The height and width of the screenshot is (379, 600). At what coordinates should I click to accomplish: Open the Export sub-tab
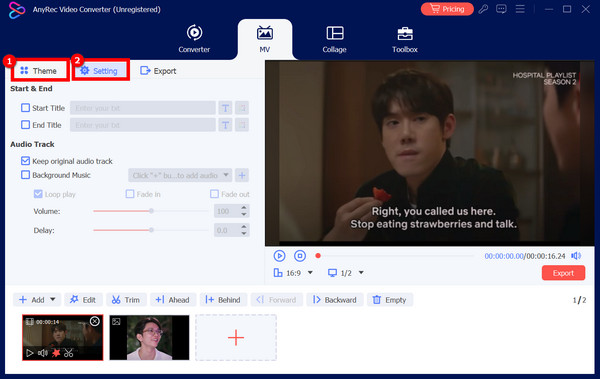click(158, 71)
